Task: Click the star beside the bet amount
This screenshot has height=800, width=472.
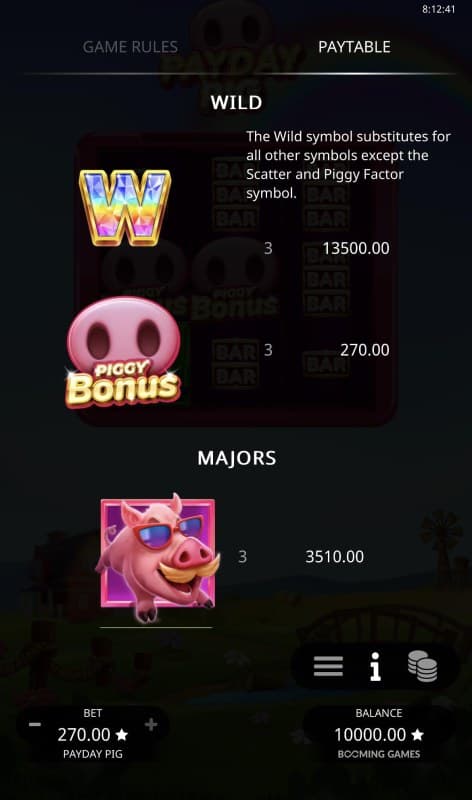Action: point(121,735)
